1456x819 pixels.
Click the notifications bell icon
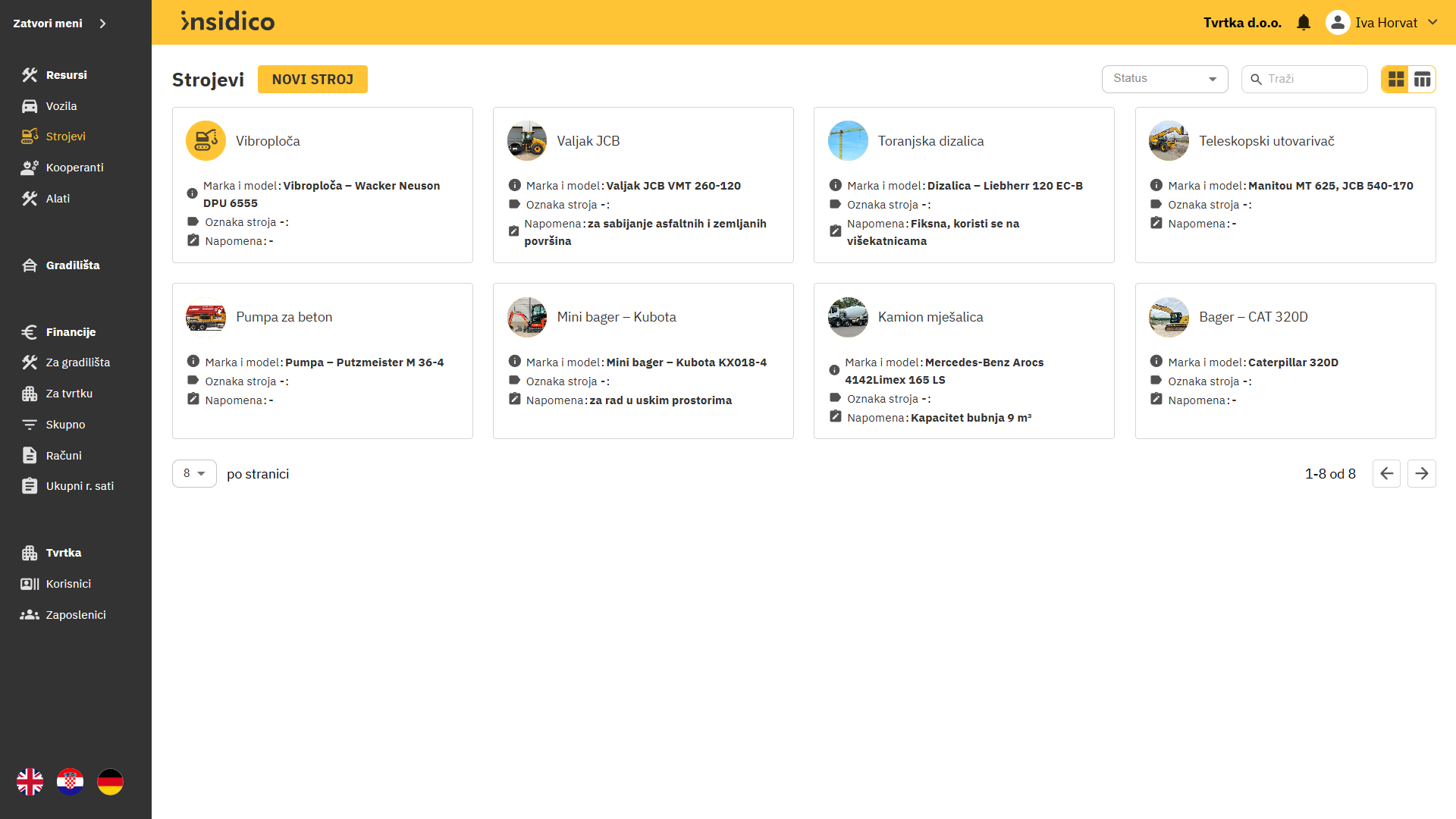click(1304, 23)
